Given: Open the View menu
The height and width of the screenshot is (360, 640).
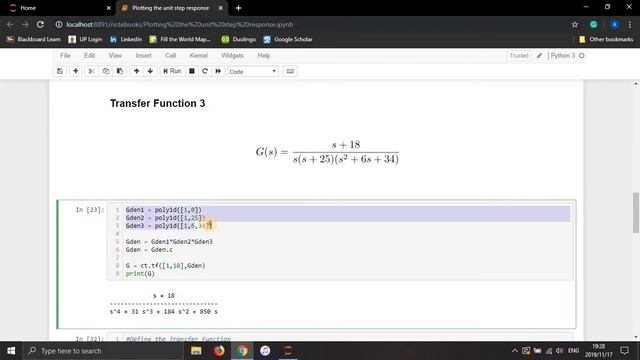Looking at the screenshot, I should coord(115,56).
